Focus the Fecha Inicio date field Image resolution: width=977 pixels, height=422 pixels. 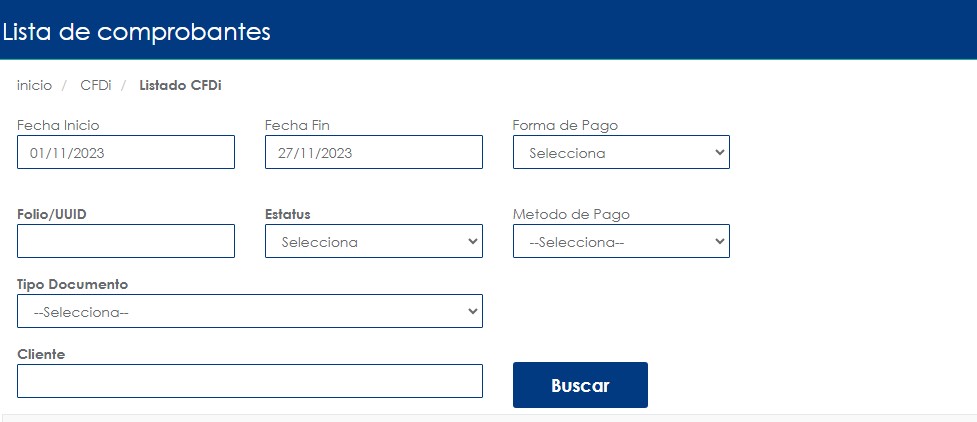click(x=126, y=153)
